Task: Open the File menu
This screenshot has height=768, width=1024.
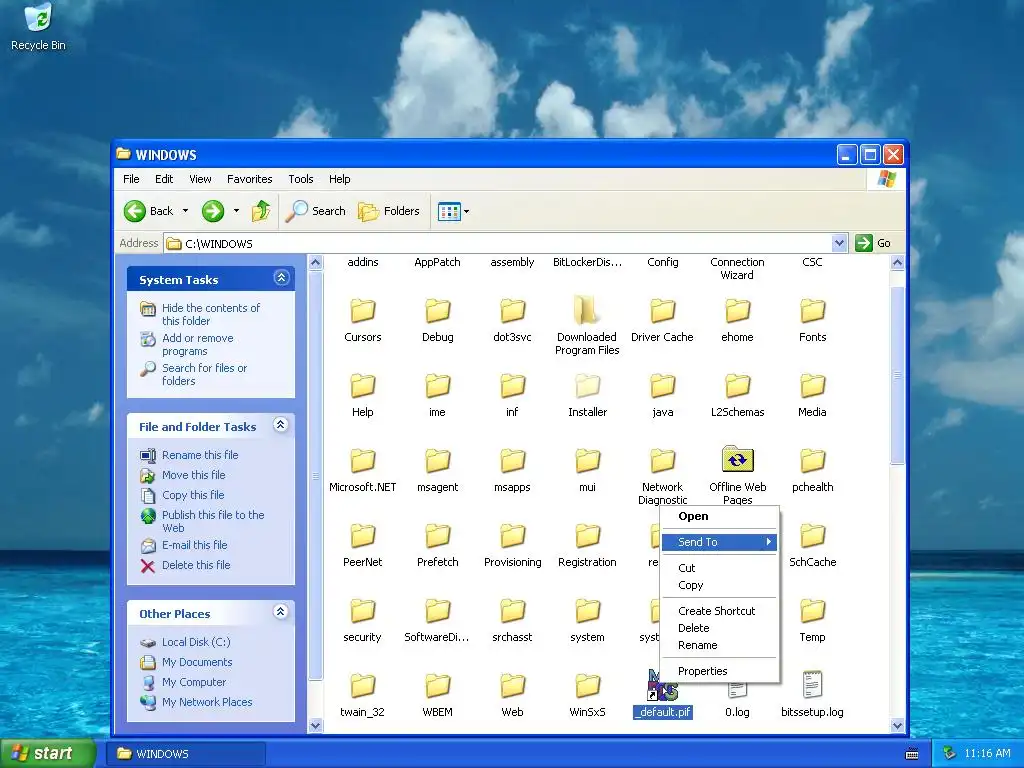Action: (x=131, y=179)
